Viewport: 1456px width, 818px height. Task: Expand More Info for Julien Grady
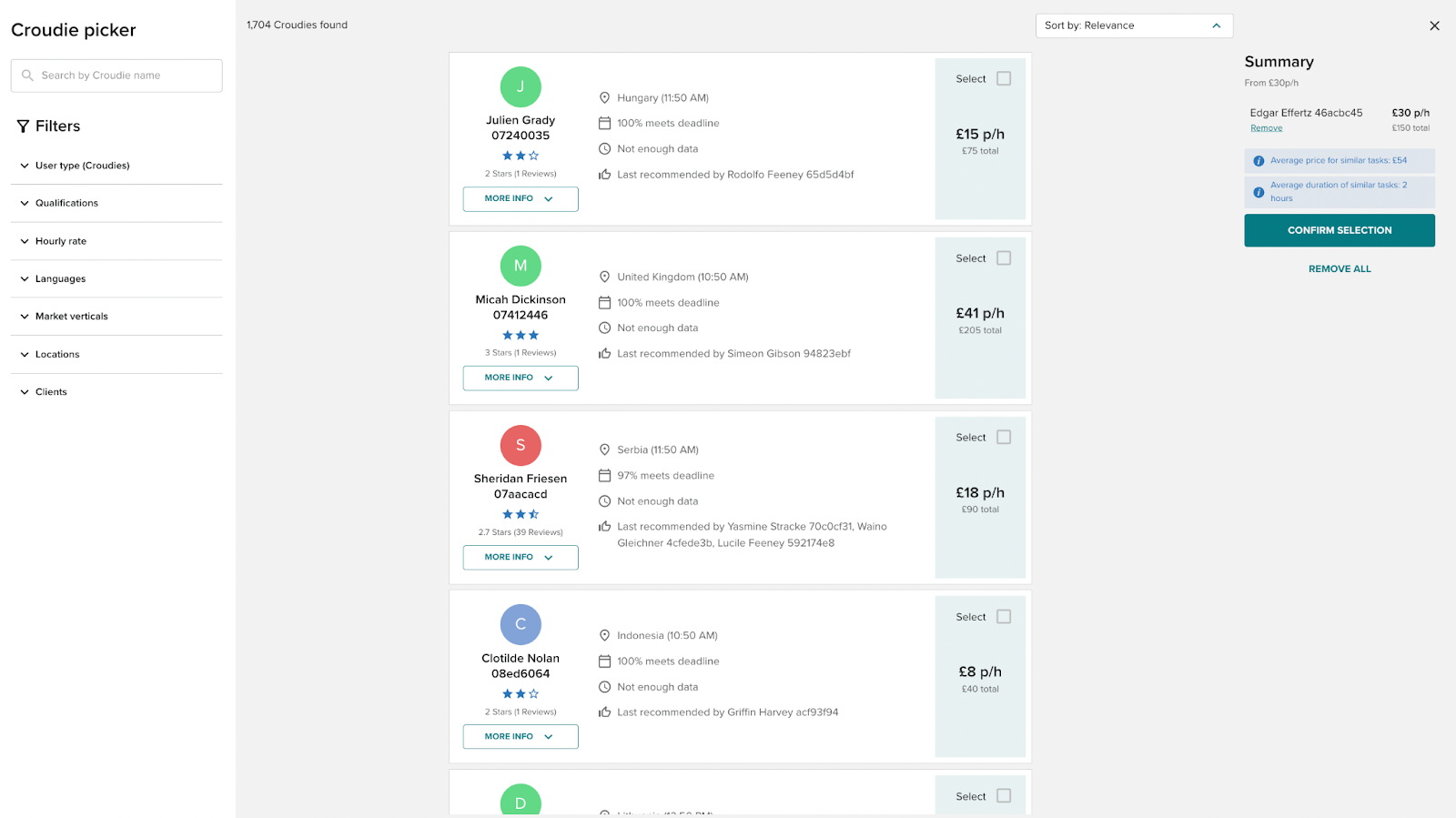point(521,198)
